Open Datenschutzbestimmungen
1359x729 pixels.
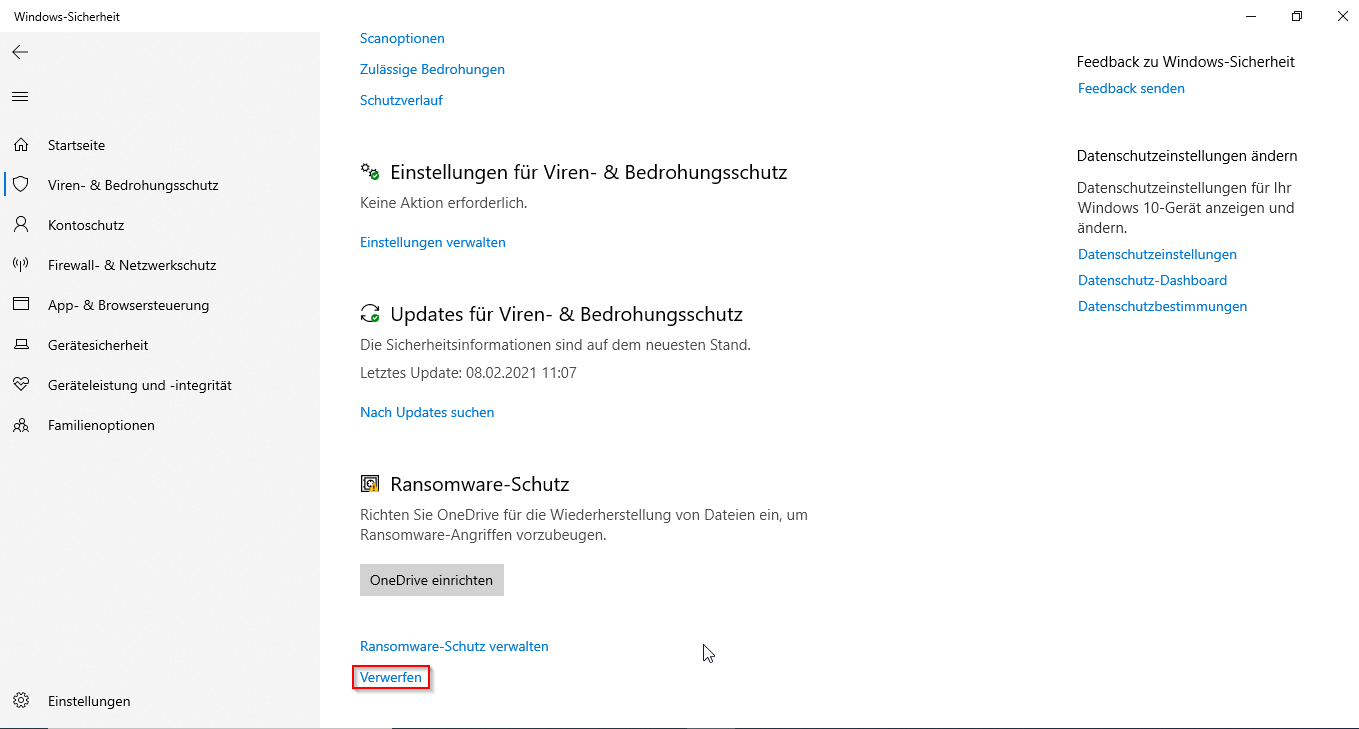pyautogui.click(x=1162, y=306)
